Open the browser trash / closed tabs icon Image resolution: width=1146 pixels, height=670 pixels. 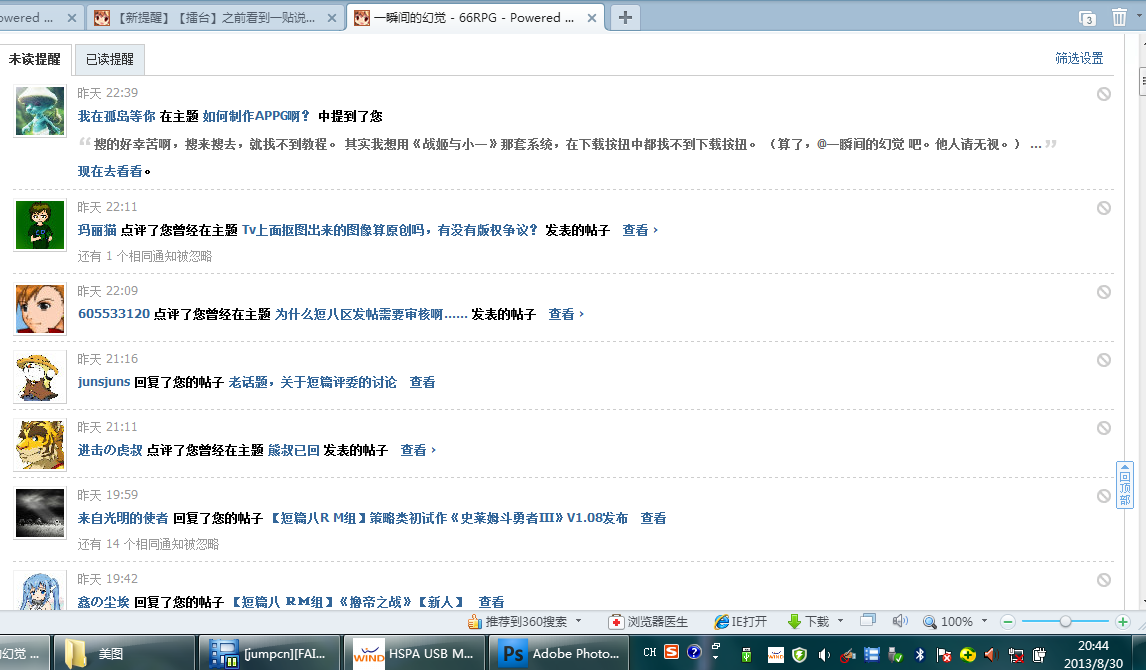[1119, 18]
